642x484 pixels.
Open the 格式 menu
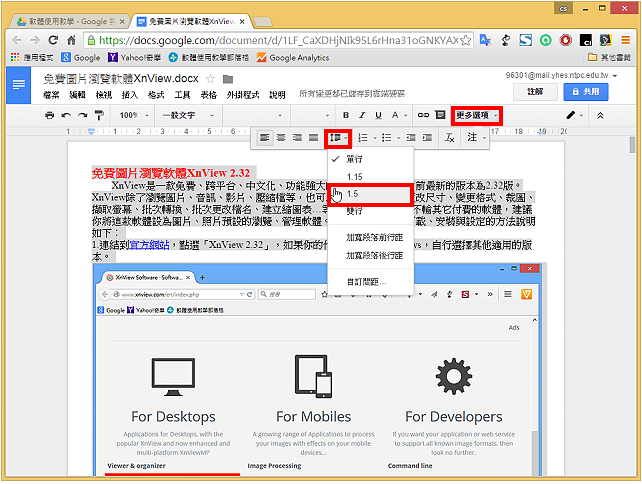pyautogui.click(x=156, y=95)
